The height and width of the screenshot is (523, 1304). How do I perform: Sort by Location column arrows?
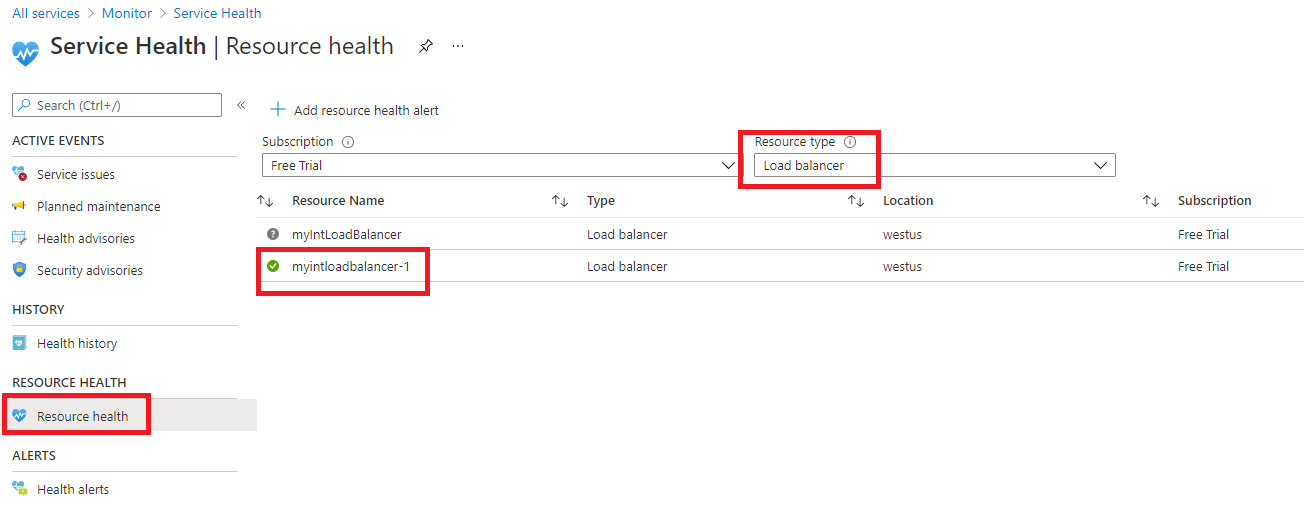pos(856,201)
